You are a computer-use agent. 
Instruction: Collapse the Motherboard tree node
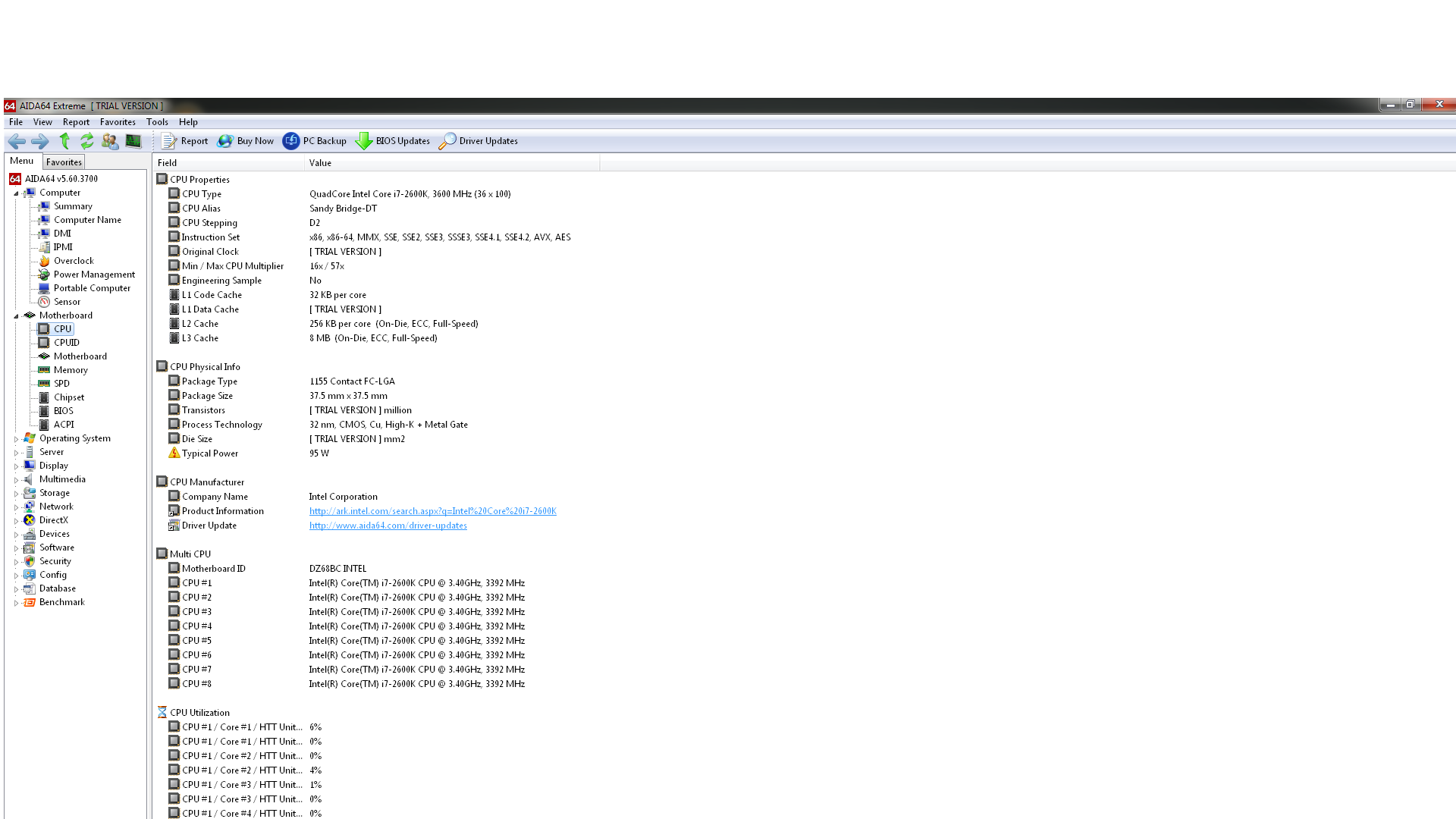tap(16, 316)
